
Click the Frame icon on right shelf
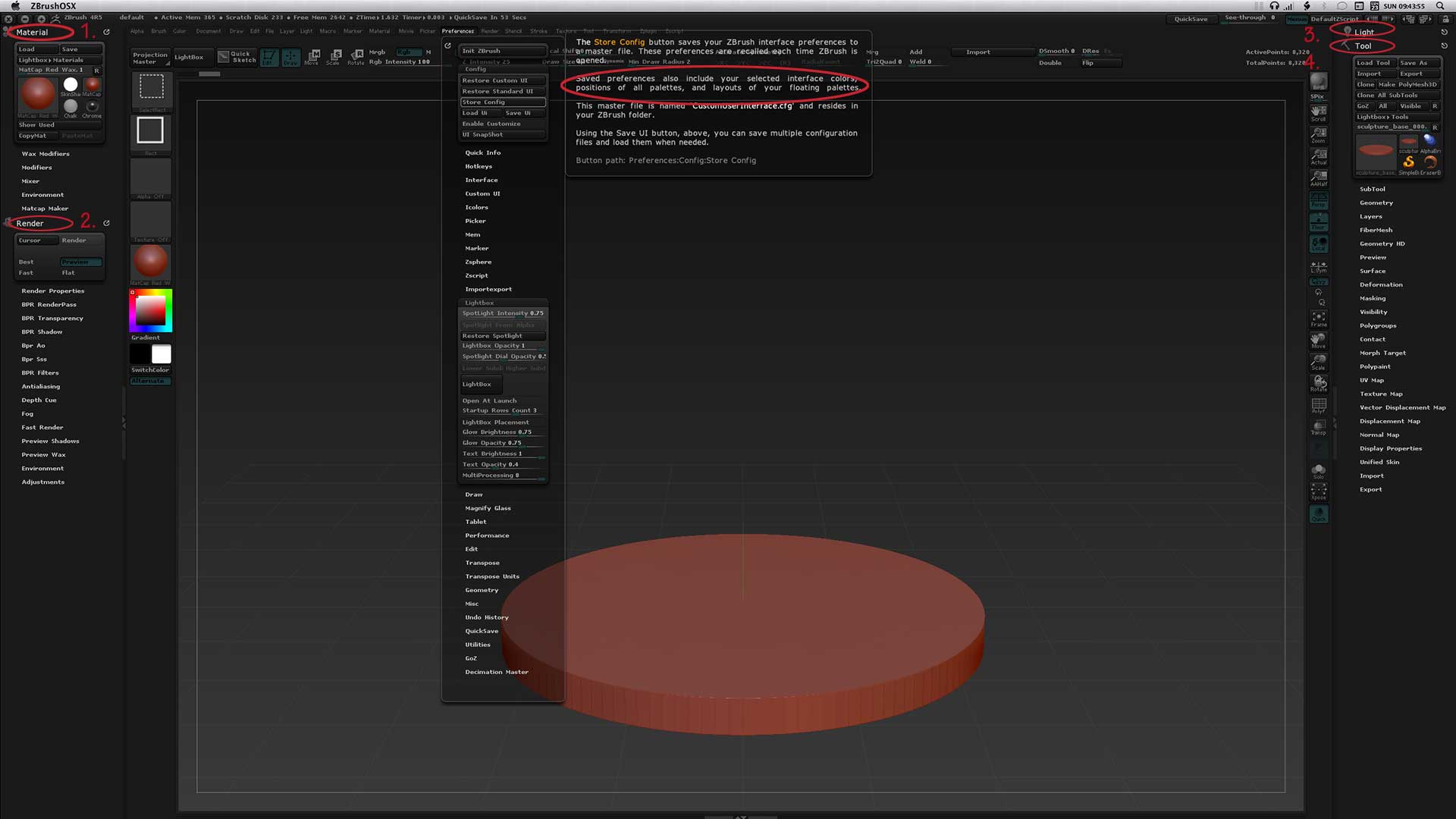[1319, 319]
